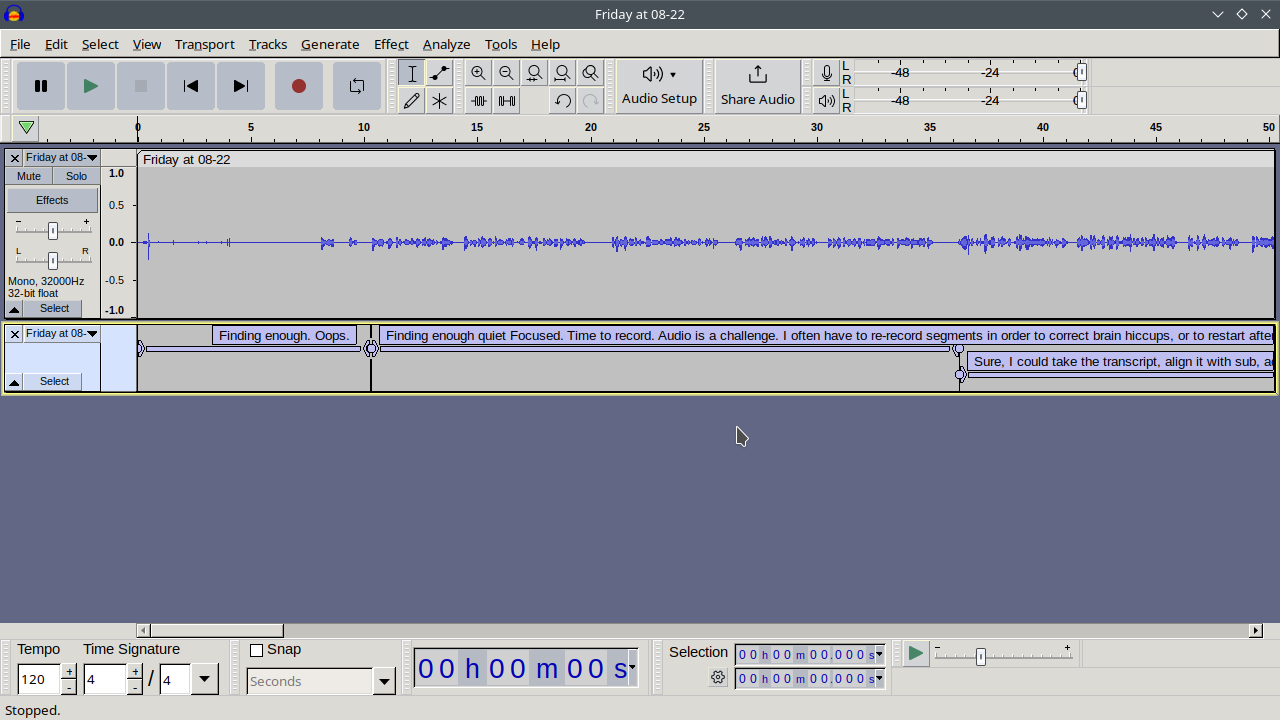Click the Zoom Toggle icon

pos(591,73)
